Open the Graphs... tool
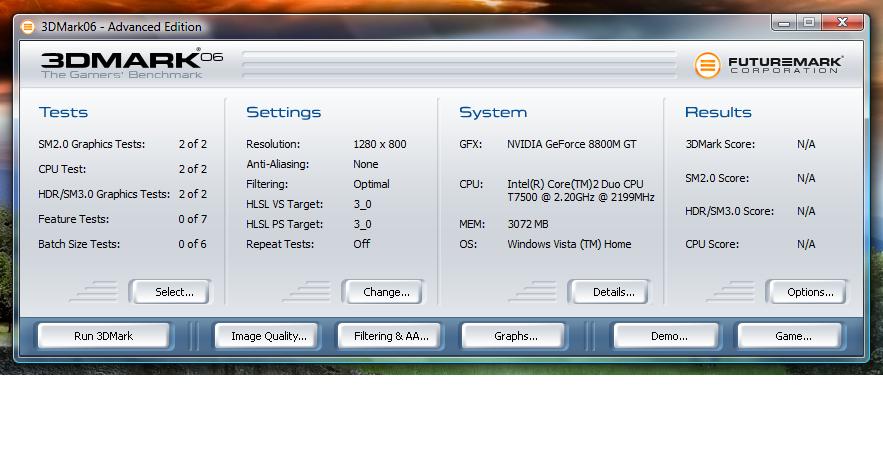The width and height of the screenshot is (883, 450). pos(514,336)
